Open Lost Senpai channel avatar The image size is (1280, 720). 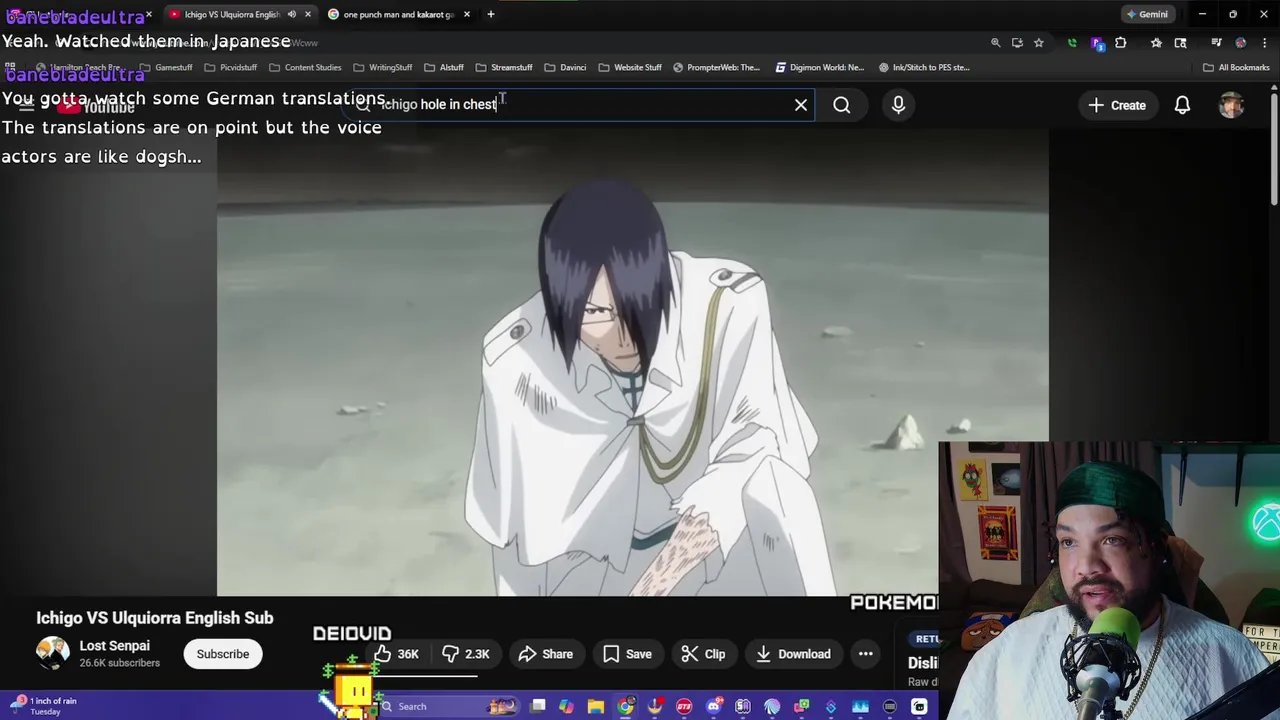point(53,653)
